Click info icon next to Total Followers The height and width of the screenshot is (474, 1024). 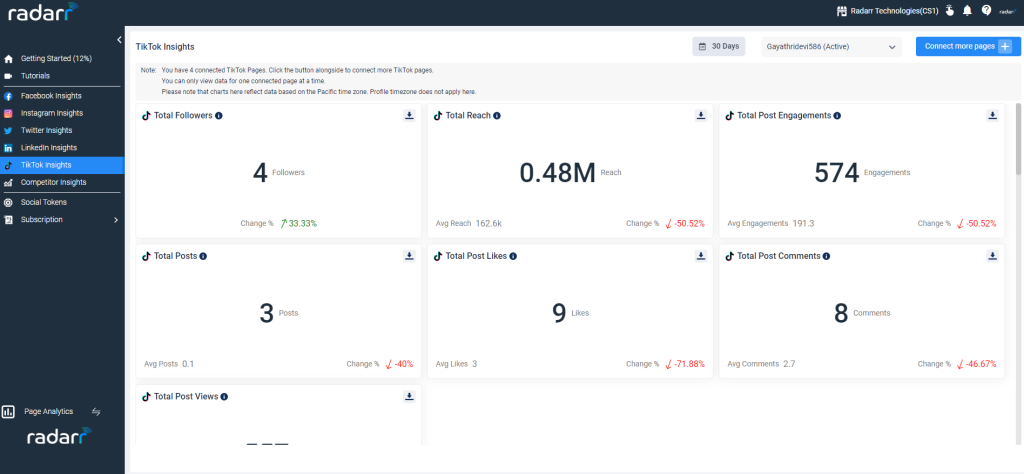coord(219,116)
